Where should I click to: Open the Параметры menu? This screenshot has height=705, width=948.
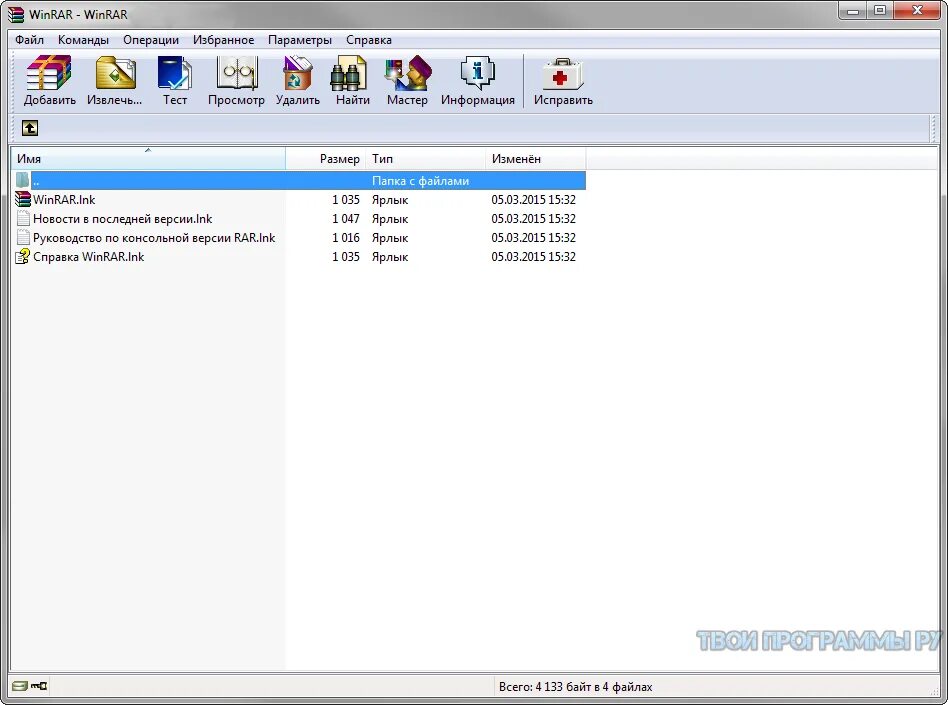300,40
